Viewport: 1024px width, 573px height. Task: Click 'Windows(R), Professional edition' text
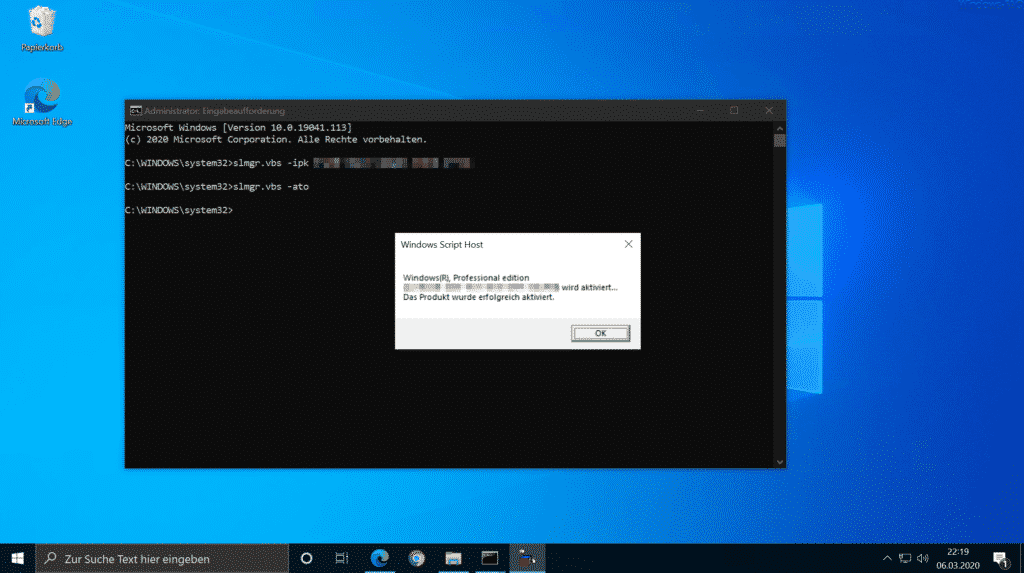[466, 278]
